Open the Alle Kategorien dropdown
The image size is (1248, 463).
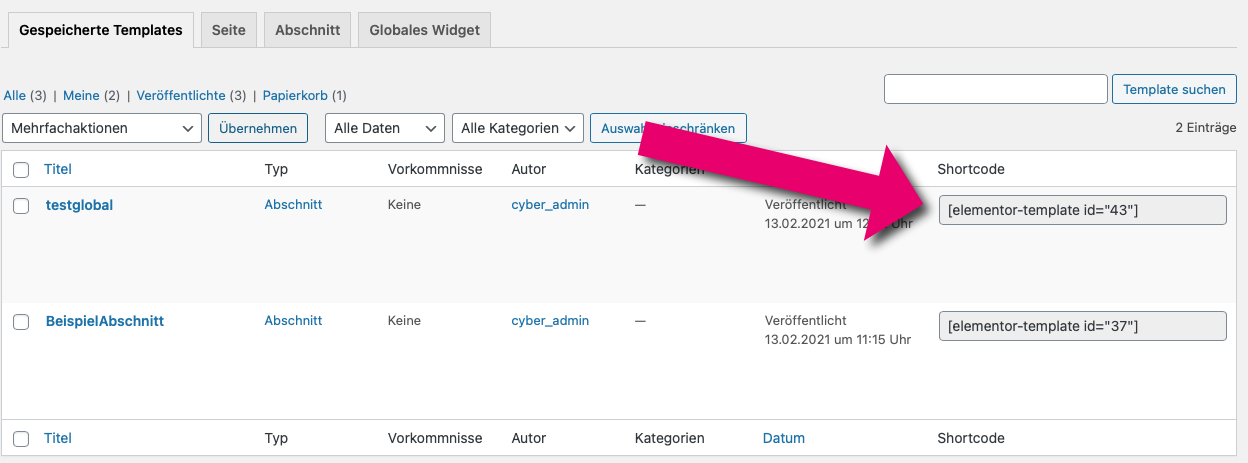pos(518,128)
